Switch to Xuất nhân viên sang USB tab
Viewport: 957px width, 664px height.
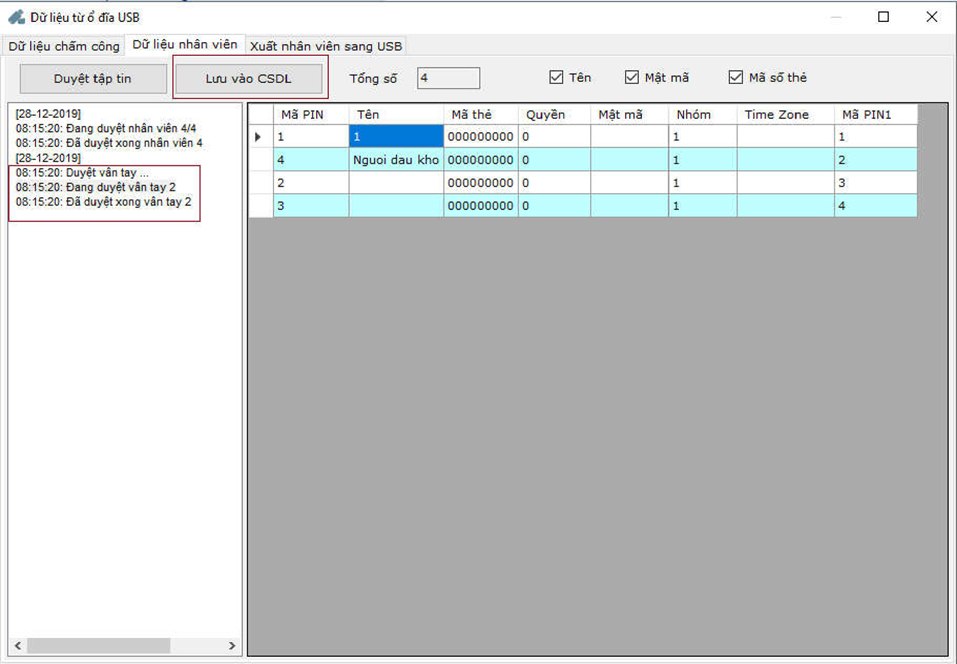pos(326,46)
